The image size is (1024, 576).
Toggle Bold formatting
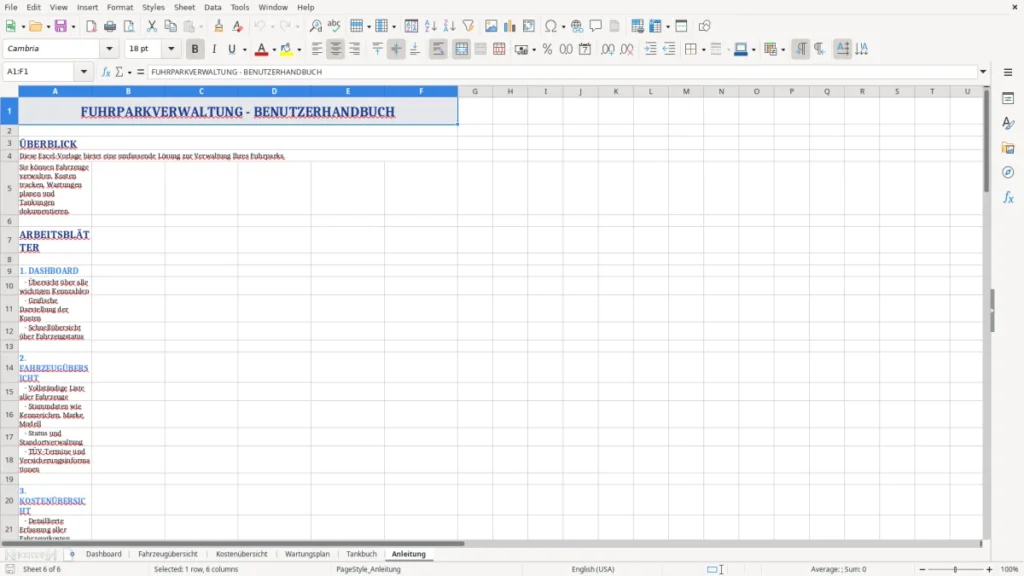[x=195, y=49]
